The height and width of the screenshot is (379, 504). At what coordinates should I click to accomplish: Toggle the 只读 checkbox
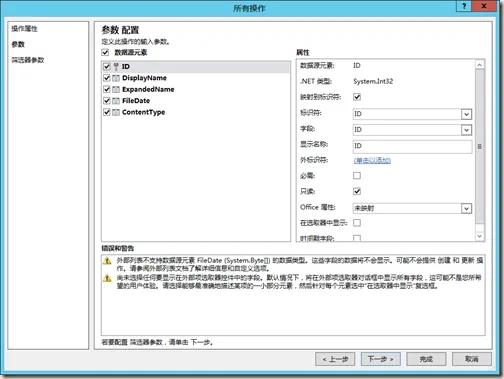click(357, 191)
